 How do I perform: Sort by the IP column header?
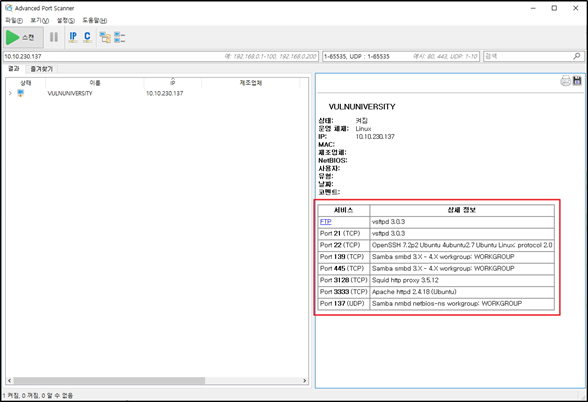[173, 83]
